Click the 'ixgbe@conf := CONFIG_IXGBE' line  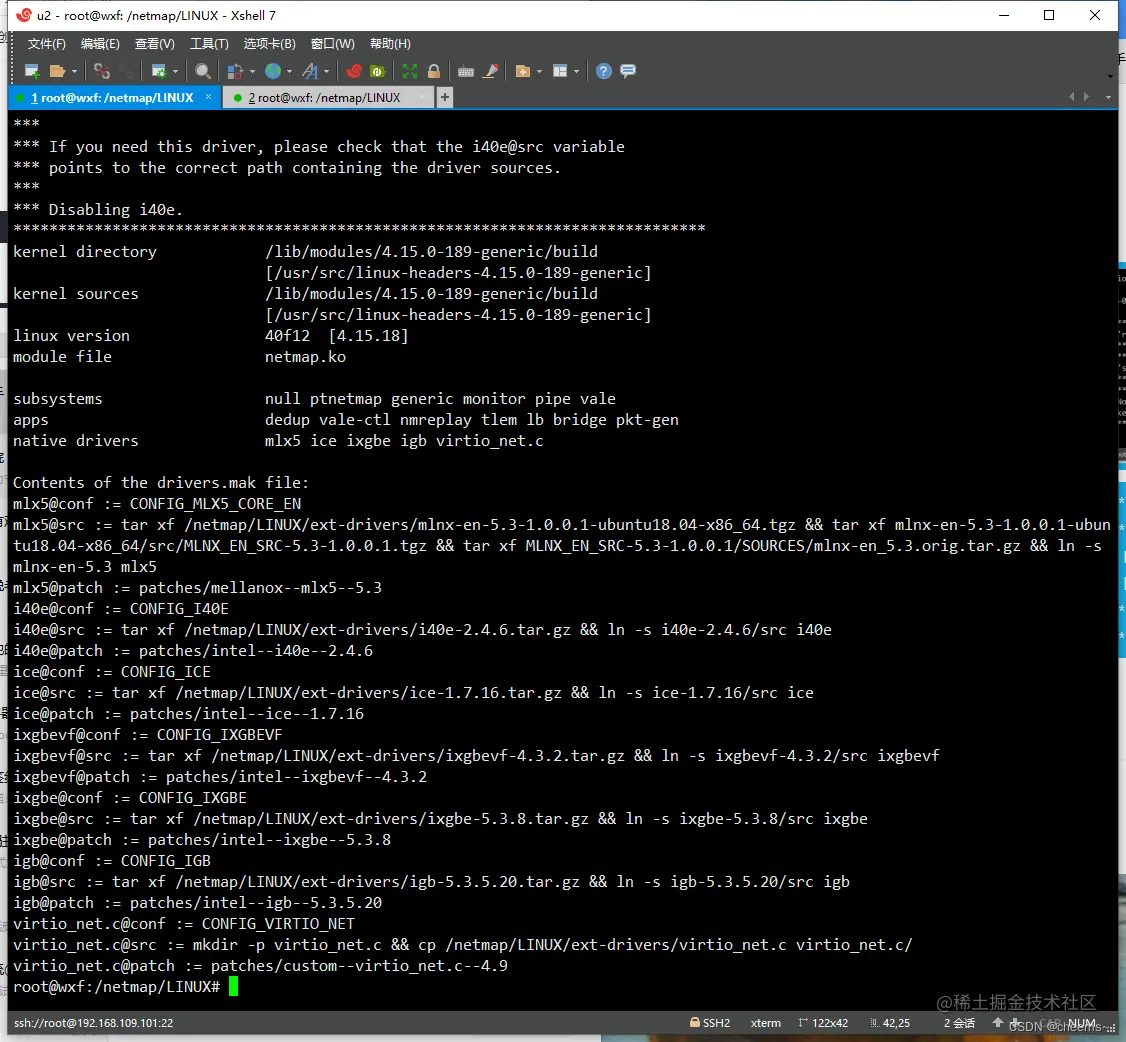point(130,798)
